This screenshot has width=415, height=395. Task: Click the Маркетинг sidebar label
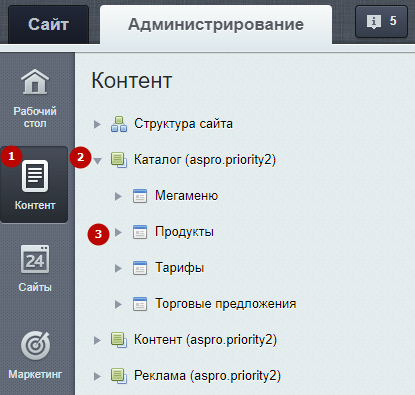pyautogui.click(x=35, y=374)
